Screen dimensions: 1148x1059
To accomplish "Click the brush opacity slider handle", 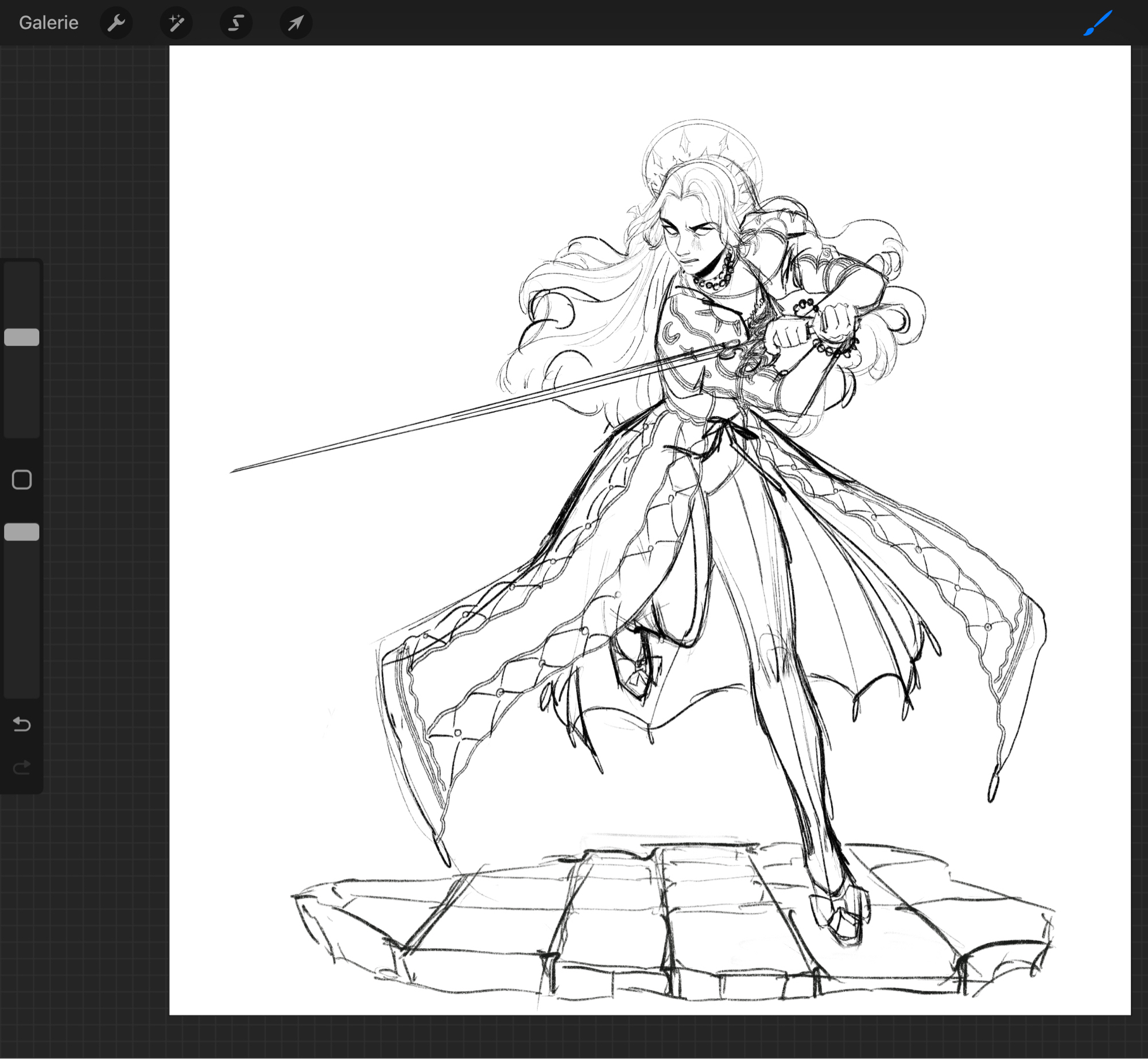I will click(x=22, y=532).
